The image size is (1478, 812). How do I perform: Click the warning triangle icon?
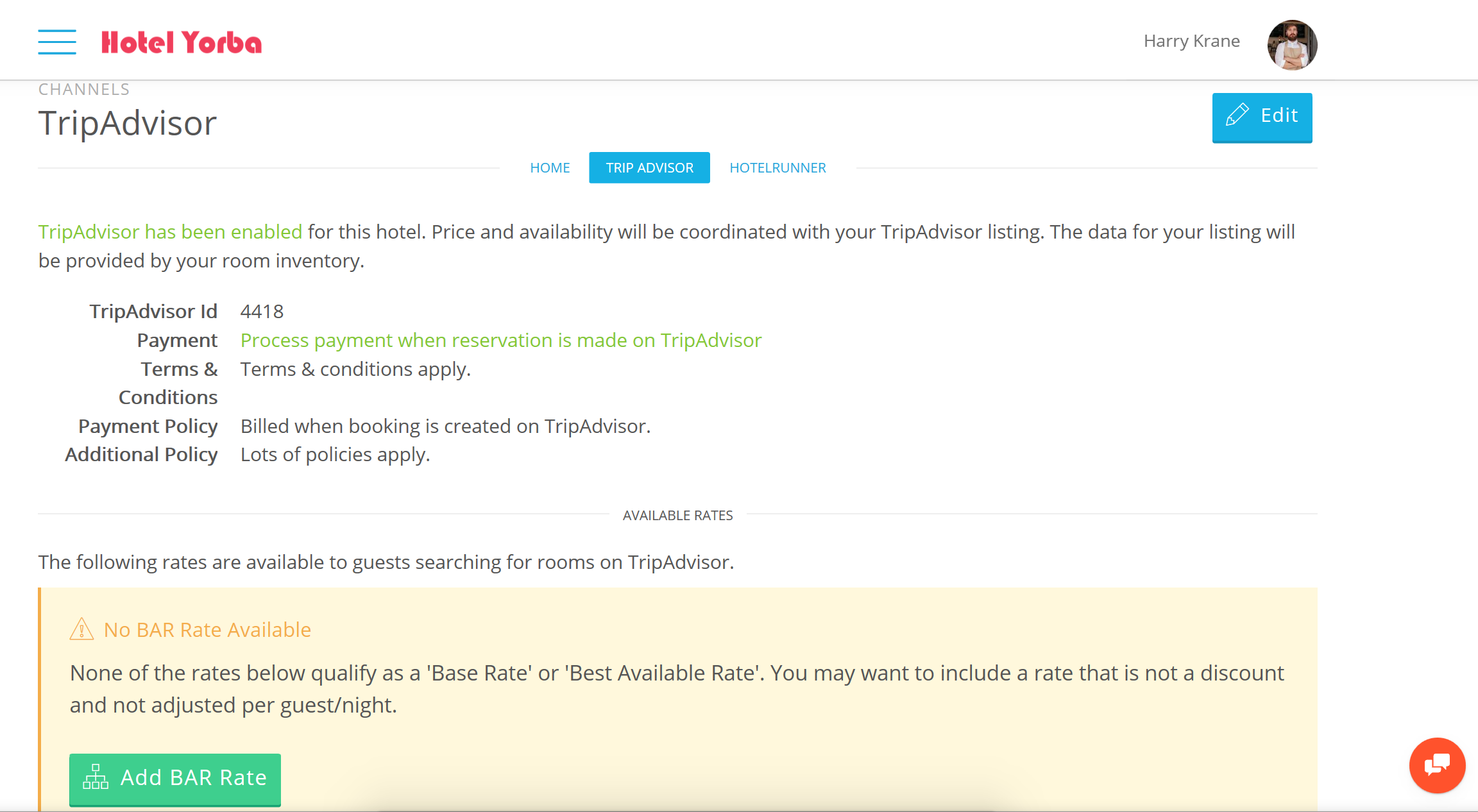tap(81, 629)
